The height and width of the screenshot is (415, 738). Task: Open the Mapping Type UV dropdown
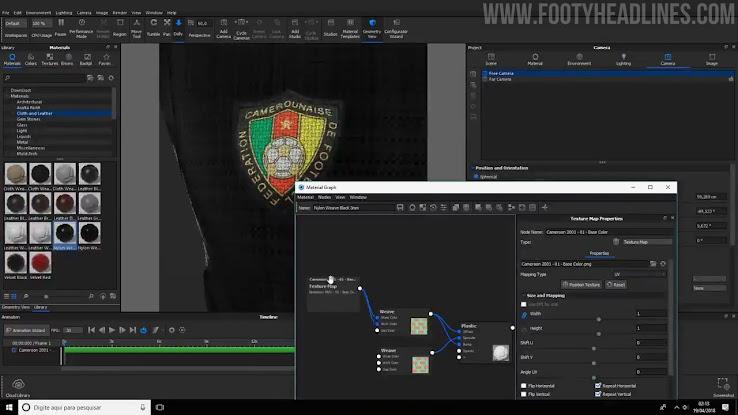click(640, 274)
